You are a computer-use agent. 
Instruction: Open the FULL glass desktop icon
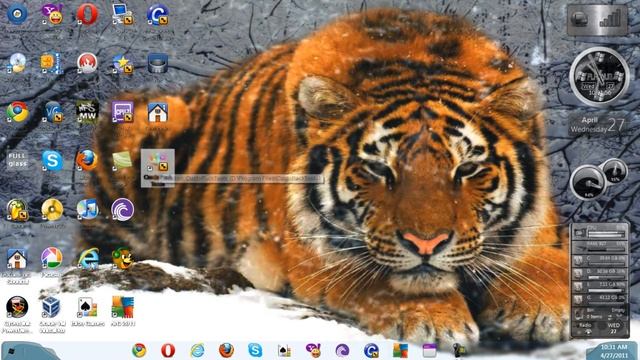pyautogui.click(x=17, y=160)
